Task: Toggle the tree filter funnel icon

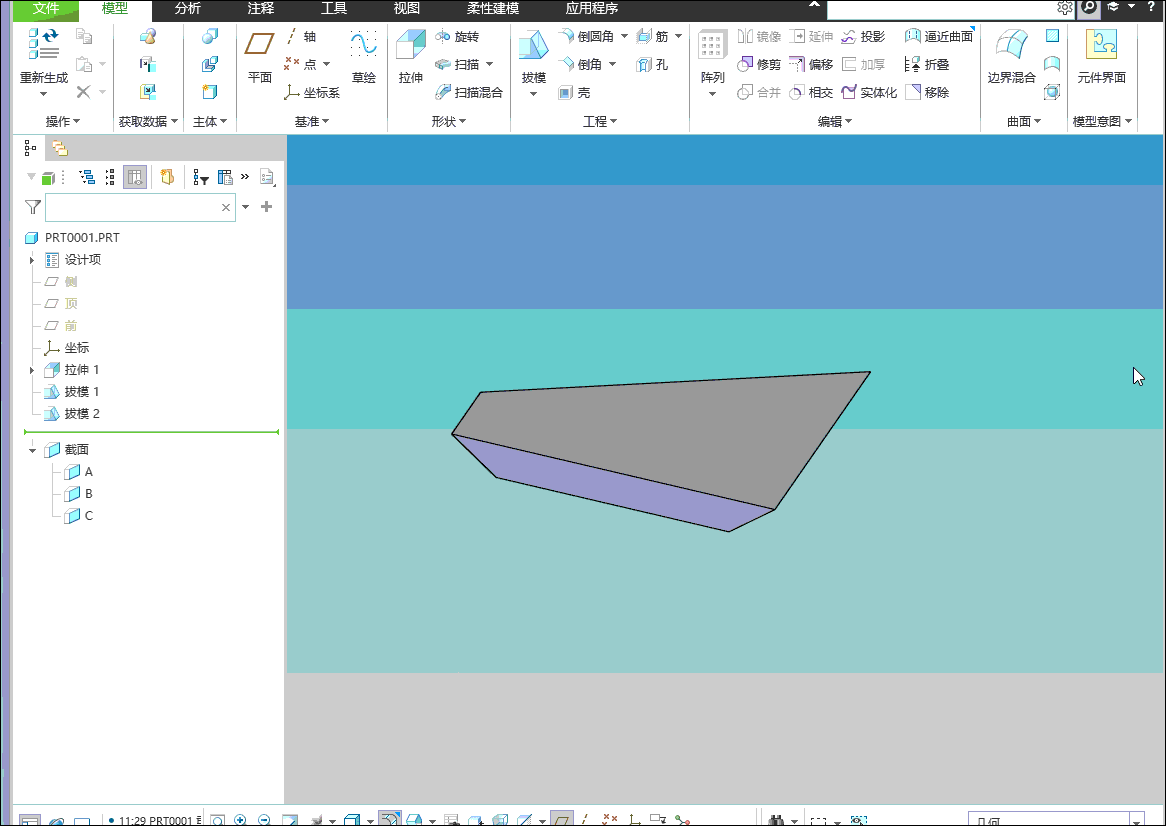Action: [33, 207]
